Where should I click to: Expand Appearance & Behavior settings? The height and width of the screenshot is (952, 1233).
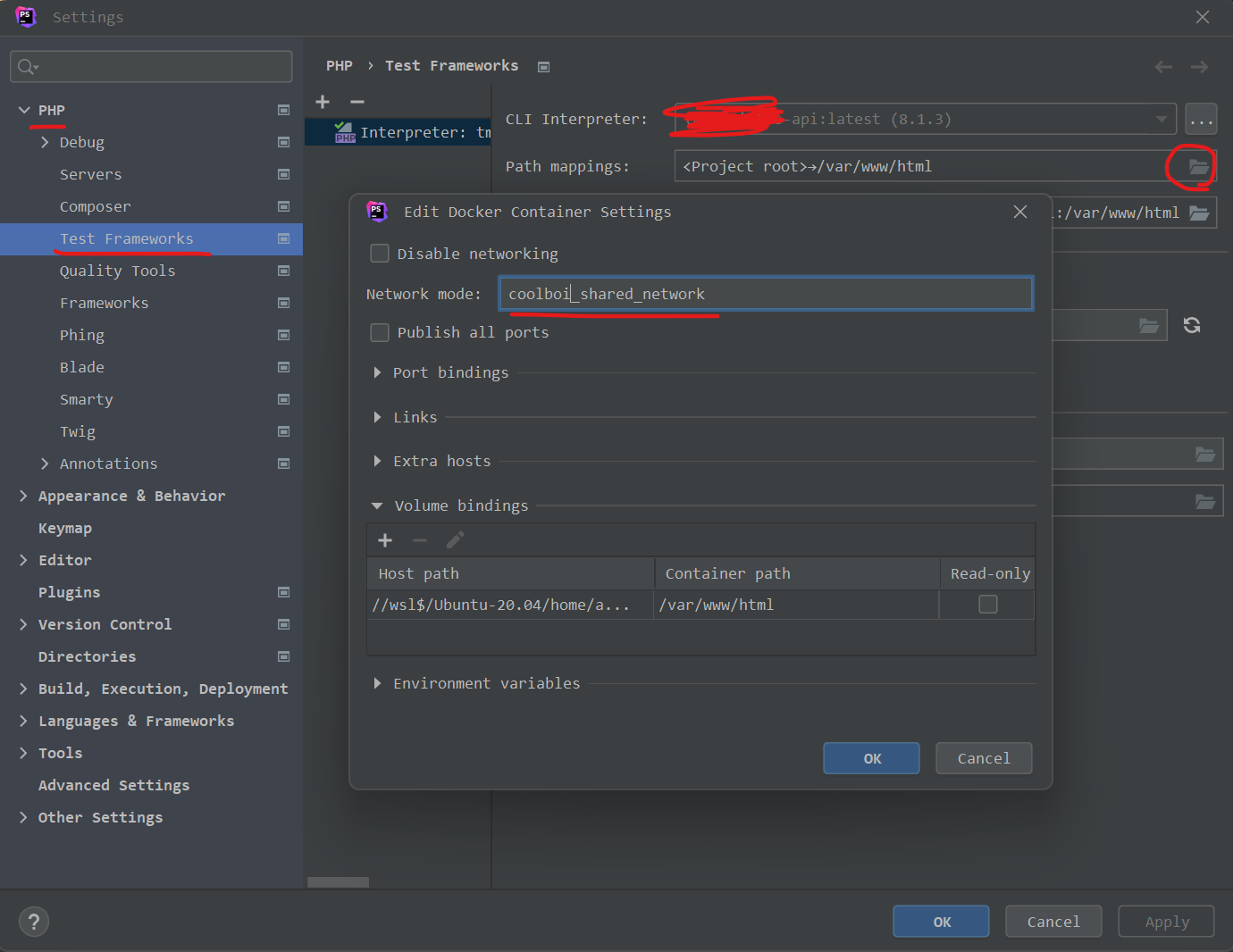tap(24, 496)
